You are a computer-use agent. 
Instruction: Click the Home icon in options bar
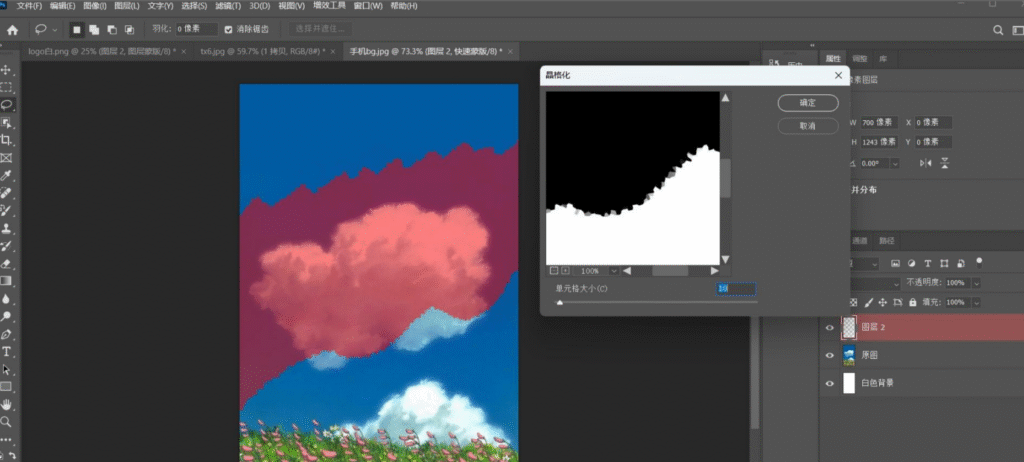12,29
